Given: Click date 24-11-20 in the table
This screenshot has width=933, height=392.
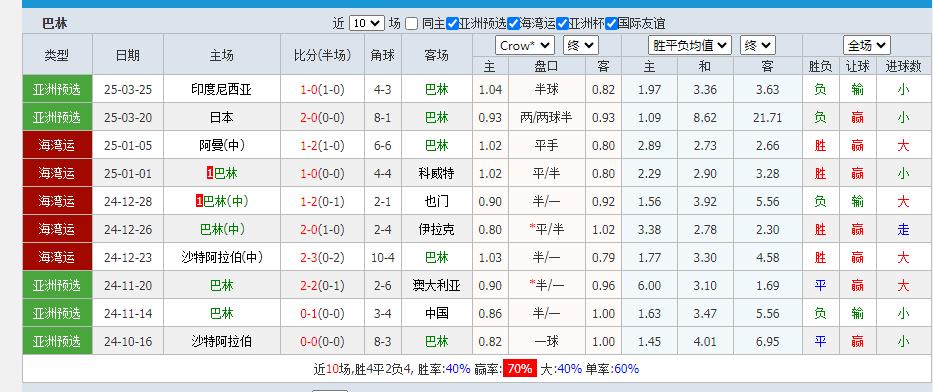Looking at the screenshot, I should click(128, 286).
